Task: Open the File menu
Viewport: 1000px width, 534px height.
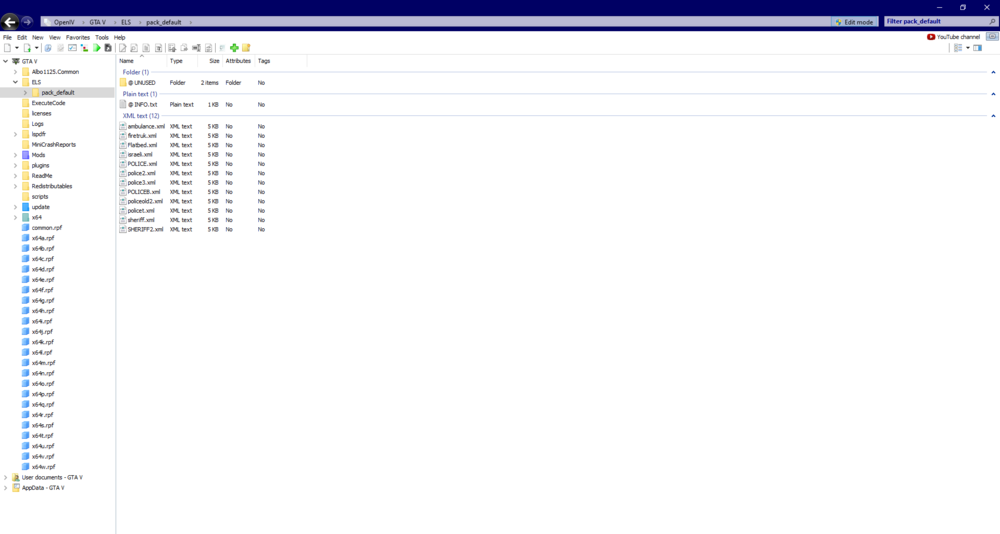Action: pyautogui.click(x=7, y=37)
